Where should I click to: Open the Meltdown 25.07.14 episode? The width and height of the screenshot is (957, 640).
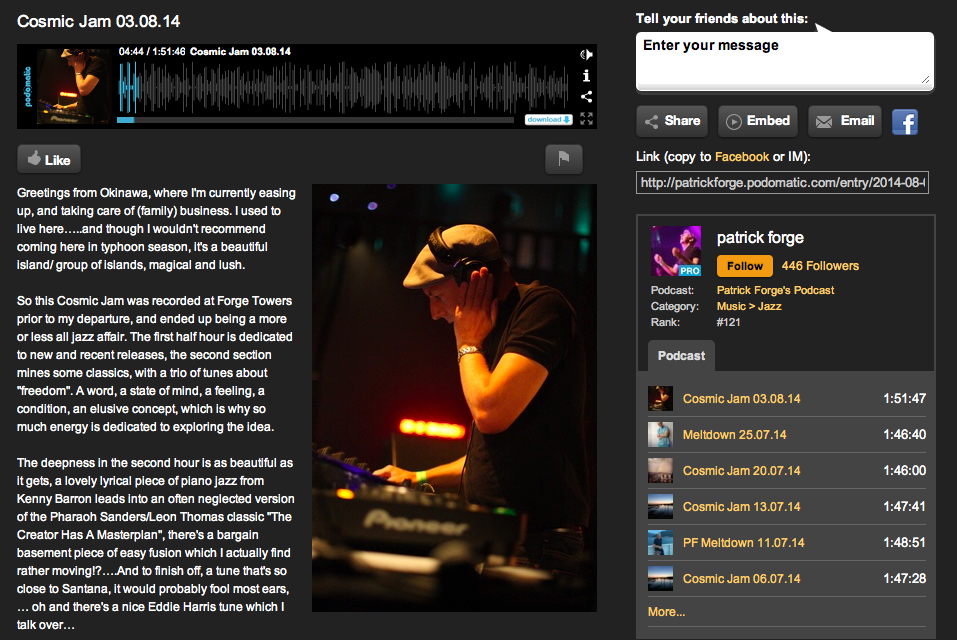click(x=734, y=434)
